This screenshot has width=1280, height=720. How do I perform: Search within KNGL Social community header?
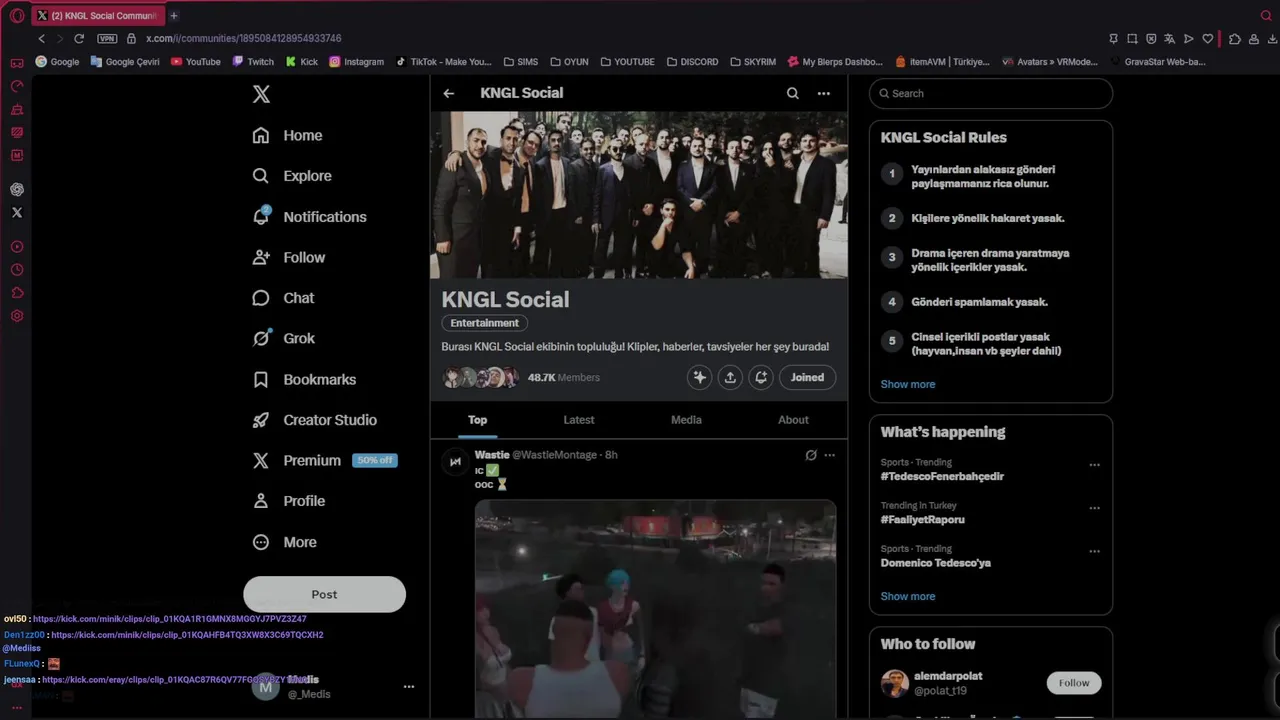(792, 93)
